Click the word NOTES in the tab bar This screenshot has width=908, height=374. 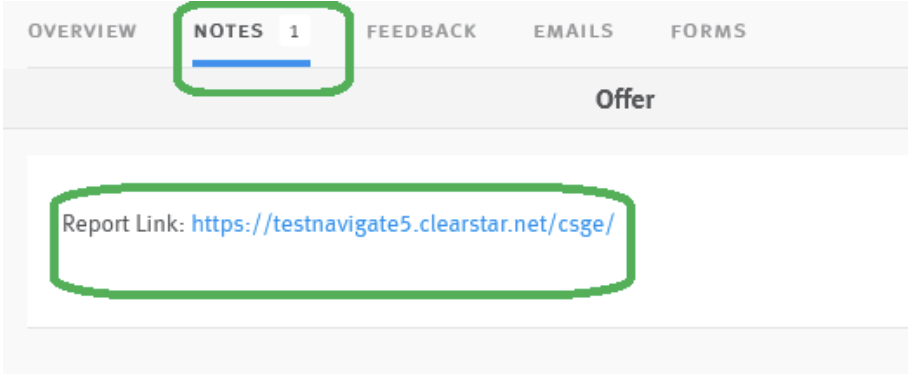point(228,31)
